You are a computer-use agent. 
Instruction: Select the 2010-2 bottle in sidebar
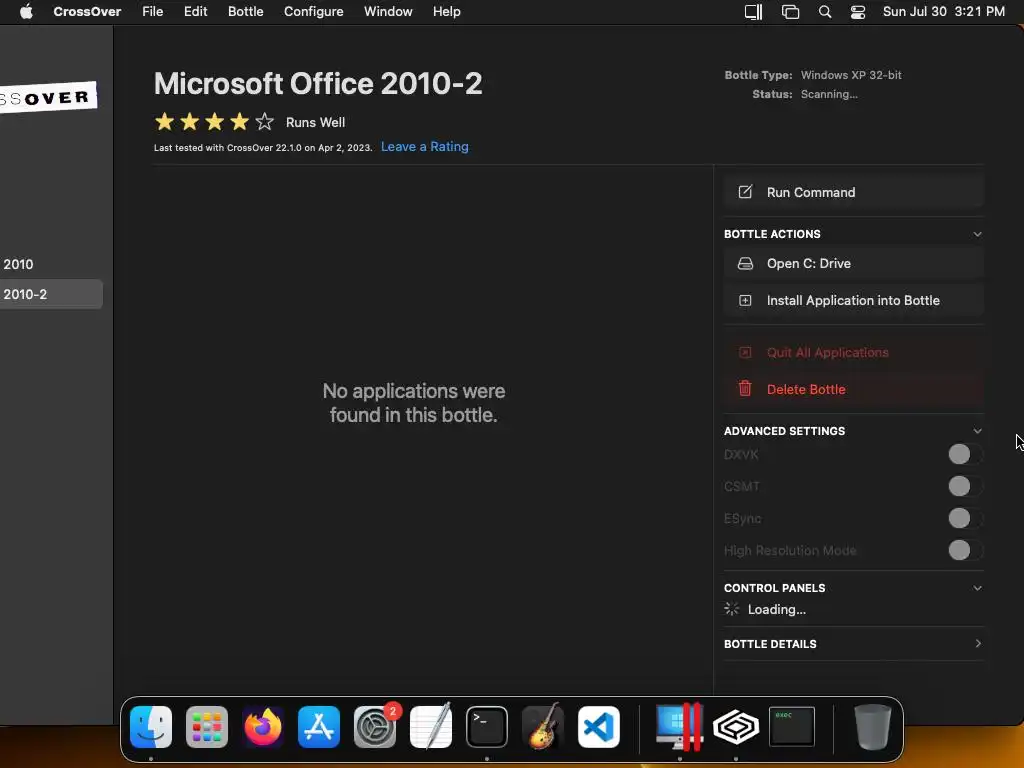[51, 294]
